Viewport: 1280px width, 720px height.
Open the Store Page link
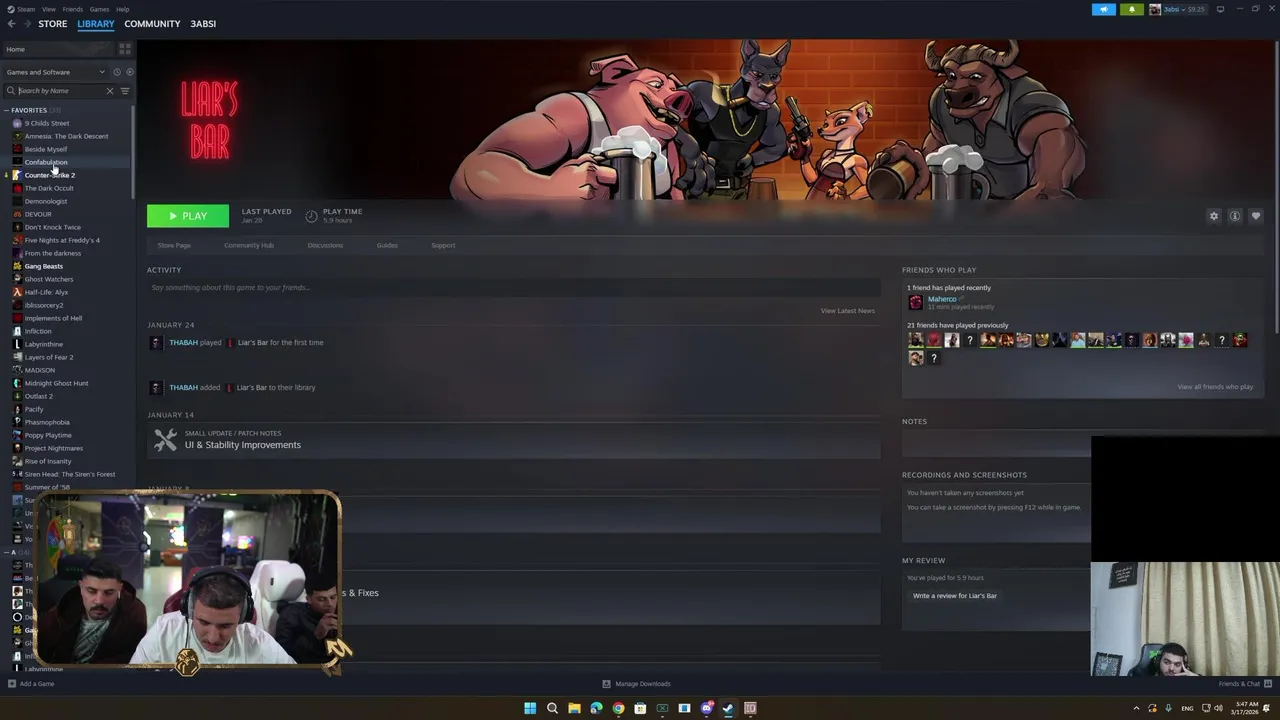(174, 245)
